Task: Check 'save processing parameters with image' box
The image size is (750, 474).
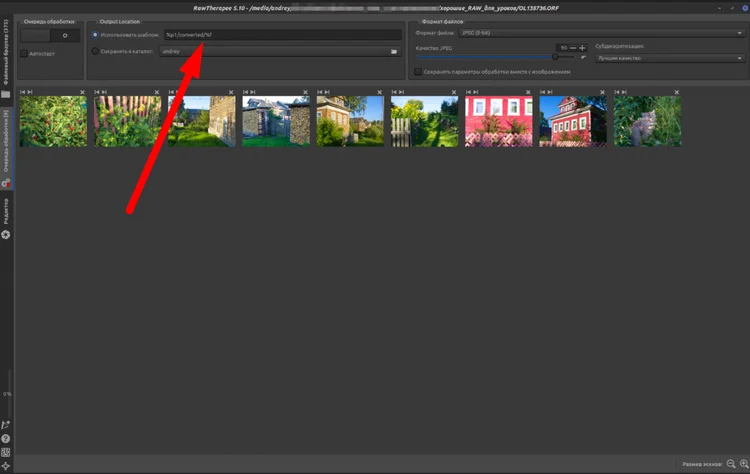Action: pos(418,72)
